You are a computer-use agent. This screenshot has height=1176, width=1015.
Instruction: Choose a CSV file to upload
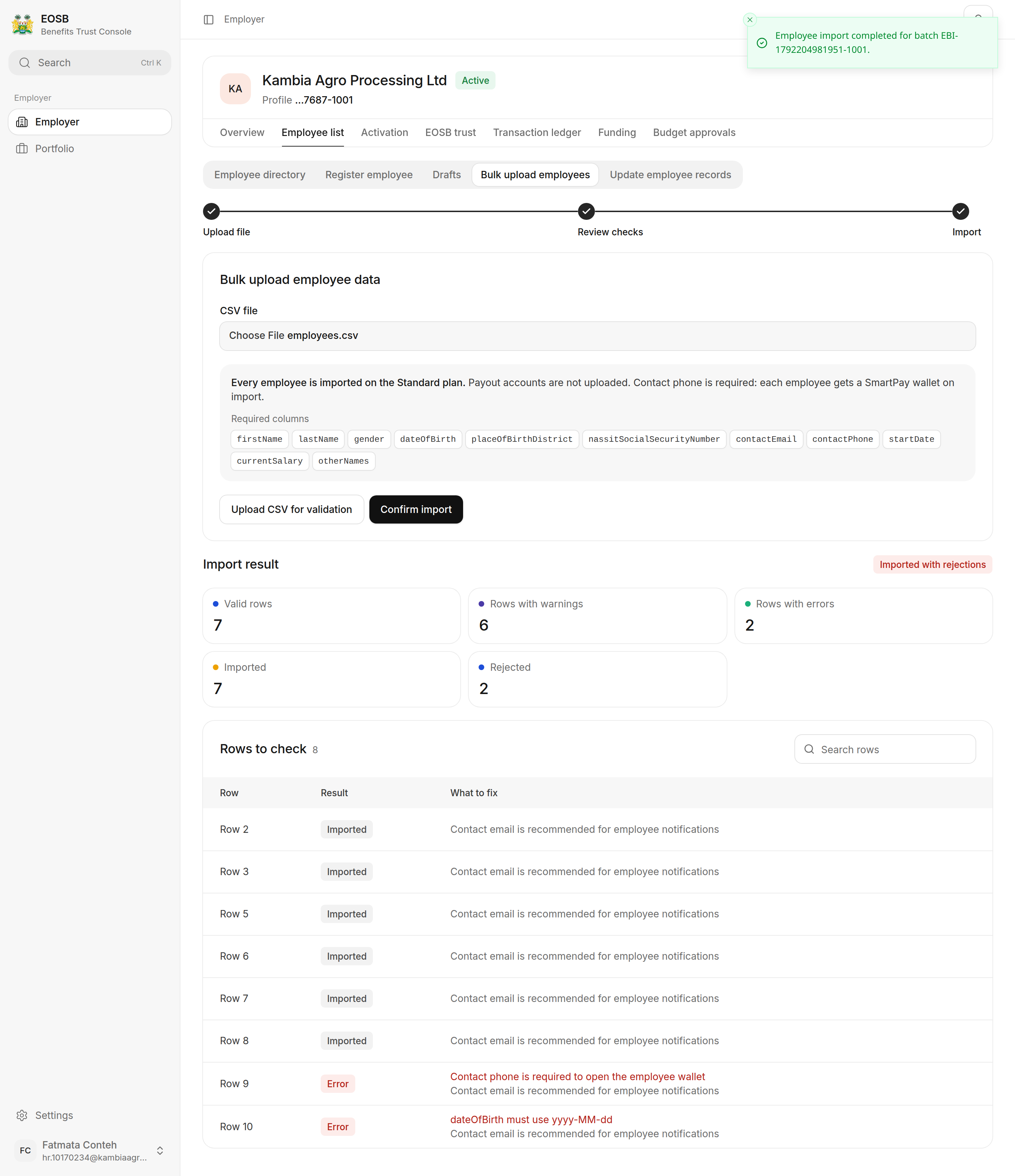597,336
